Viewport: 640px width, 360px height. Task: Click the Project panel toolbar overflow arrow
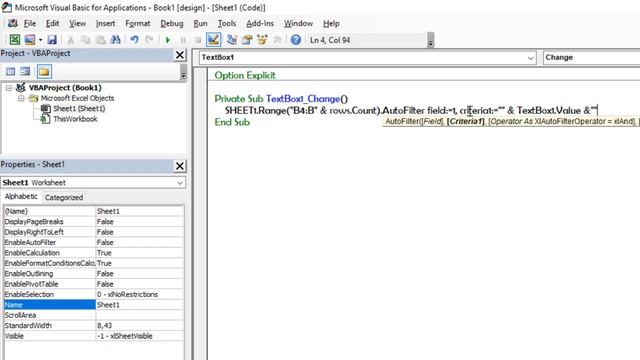183,72
